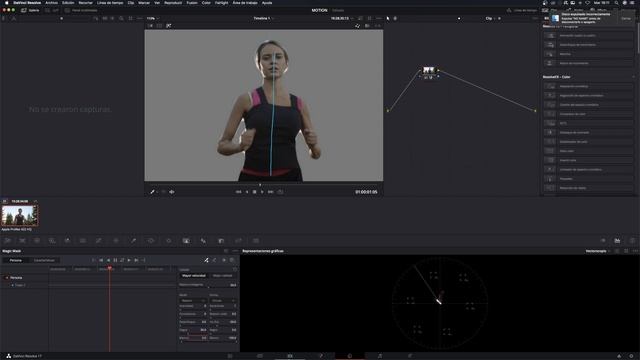Open the Edición menu

click(x=68, y=2)
